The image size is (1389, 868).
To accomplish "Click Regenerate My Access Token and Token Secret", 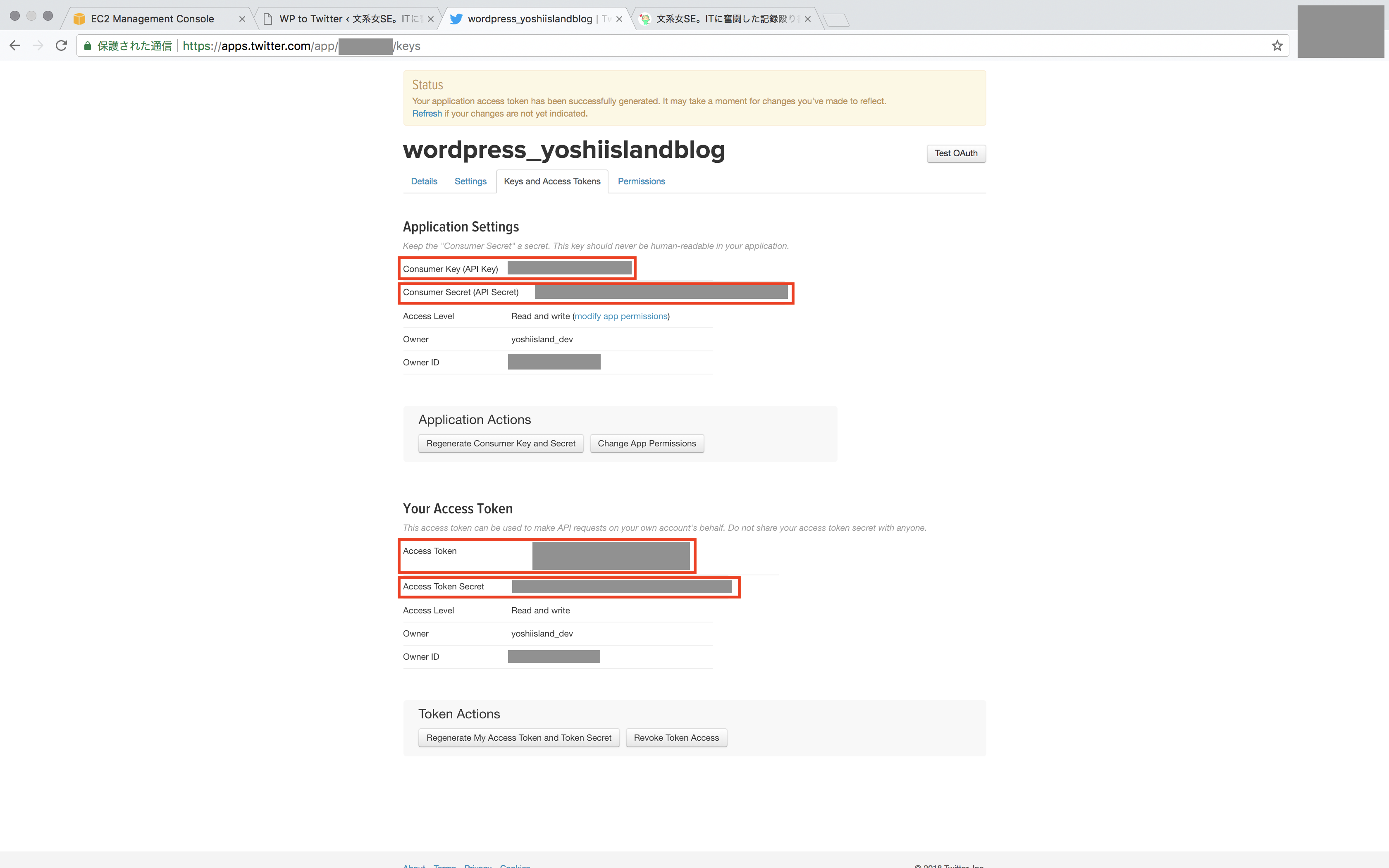I will pos(519,738).
